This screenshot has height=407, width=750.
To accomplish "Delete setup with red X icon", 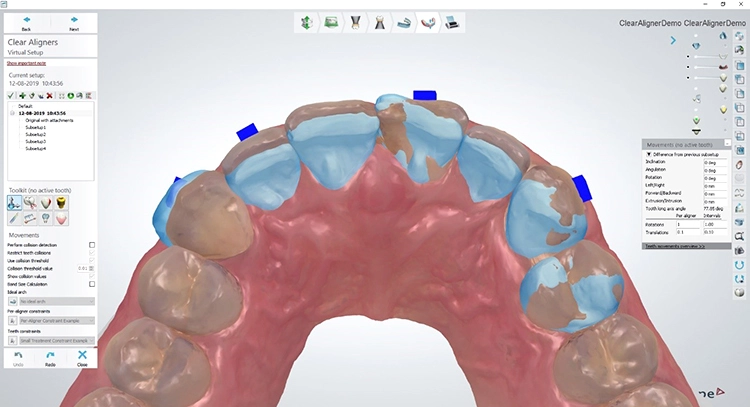I will pyautogui.click(x=50, y=96).
